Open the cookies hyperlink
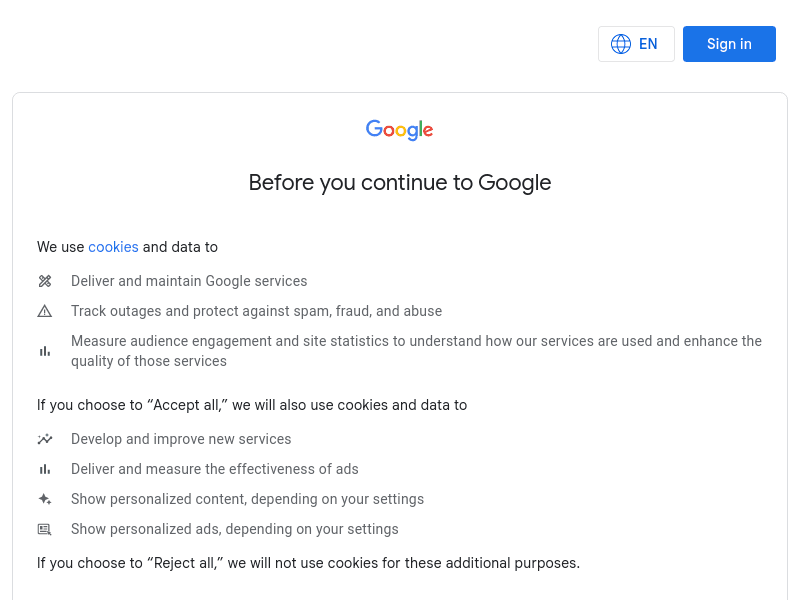This screenshot has height=600, width=800. (x=113, y=247)
